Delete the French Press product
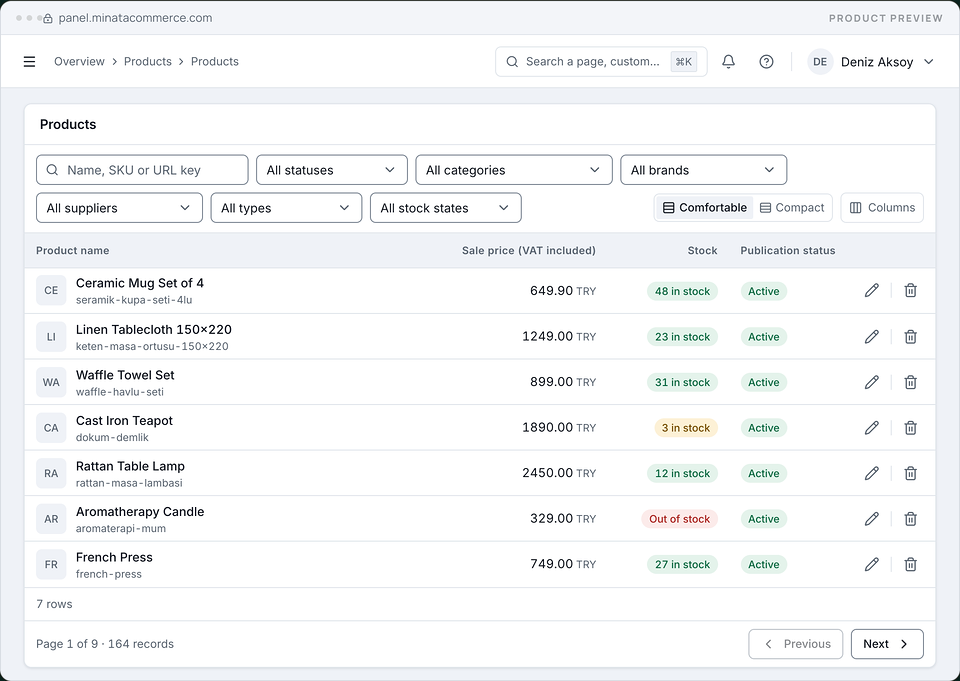This screenshot has height=681, width=960. click(x=910, y=564)
